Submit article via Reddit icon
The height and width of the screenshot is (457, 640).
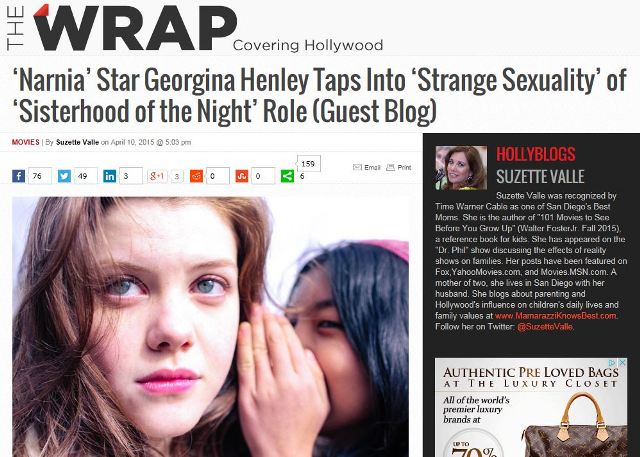196,176
